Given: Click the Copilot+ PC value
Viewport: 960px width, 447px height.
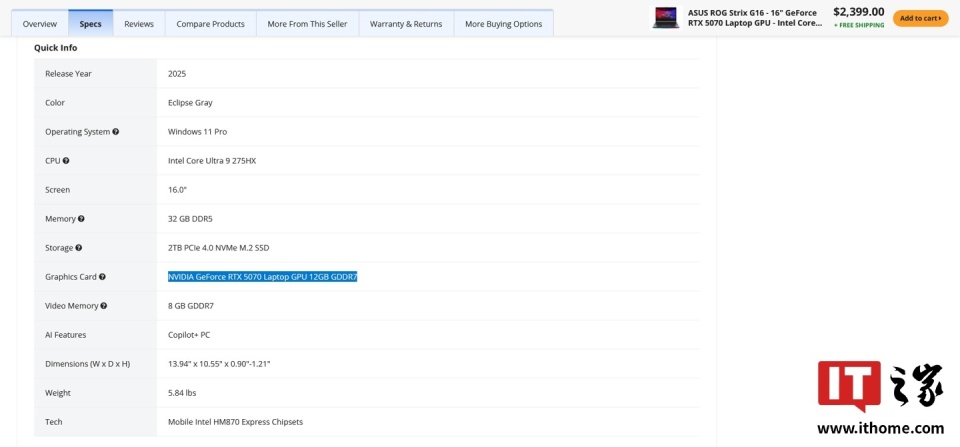Looking at the screenshot, I should pos(189,335).
